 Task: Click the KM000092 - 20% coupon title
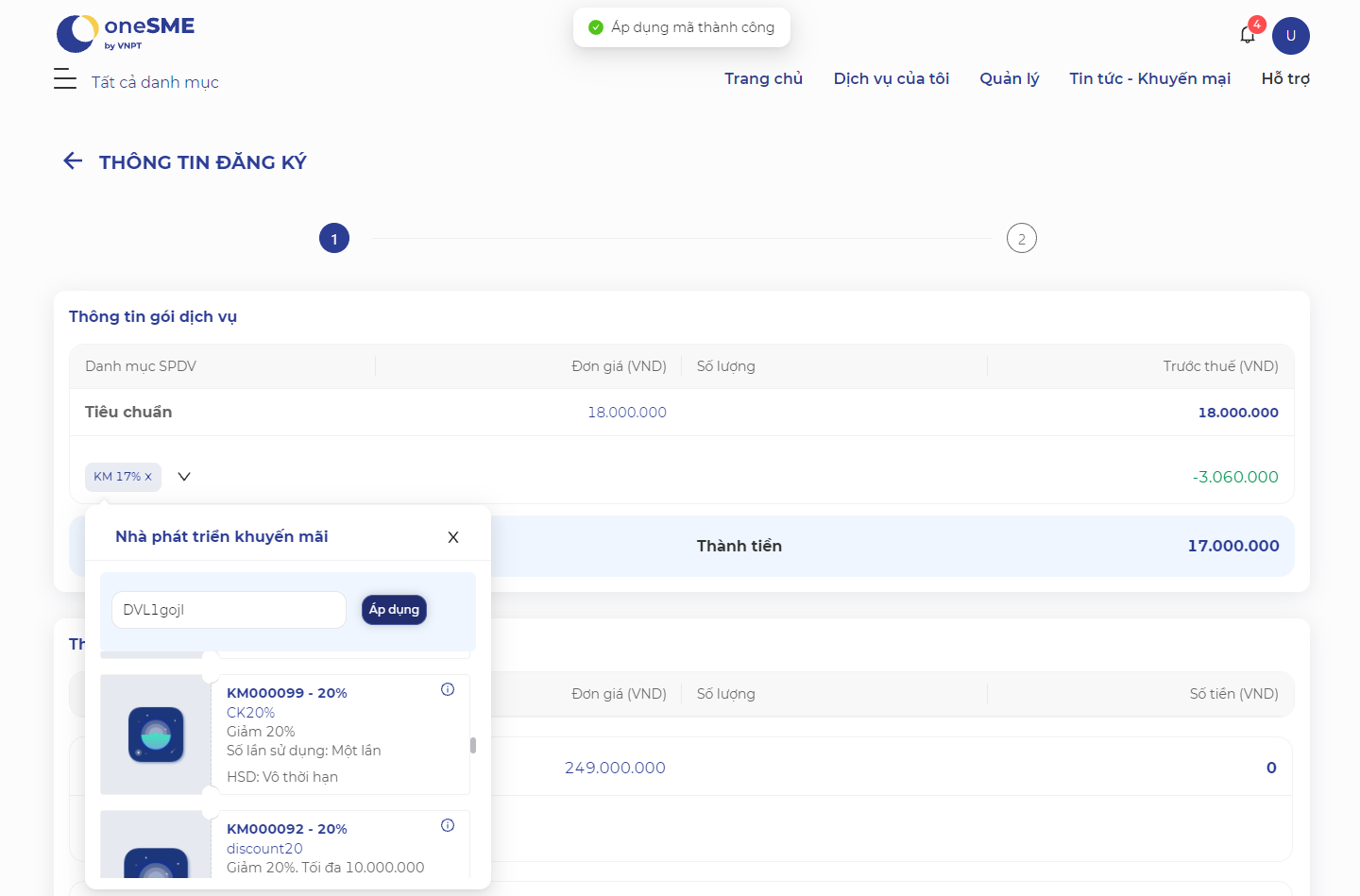coord(287,829)
